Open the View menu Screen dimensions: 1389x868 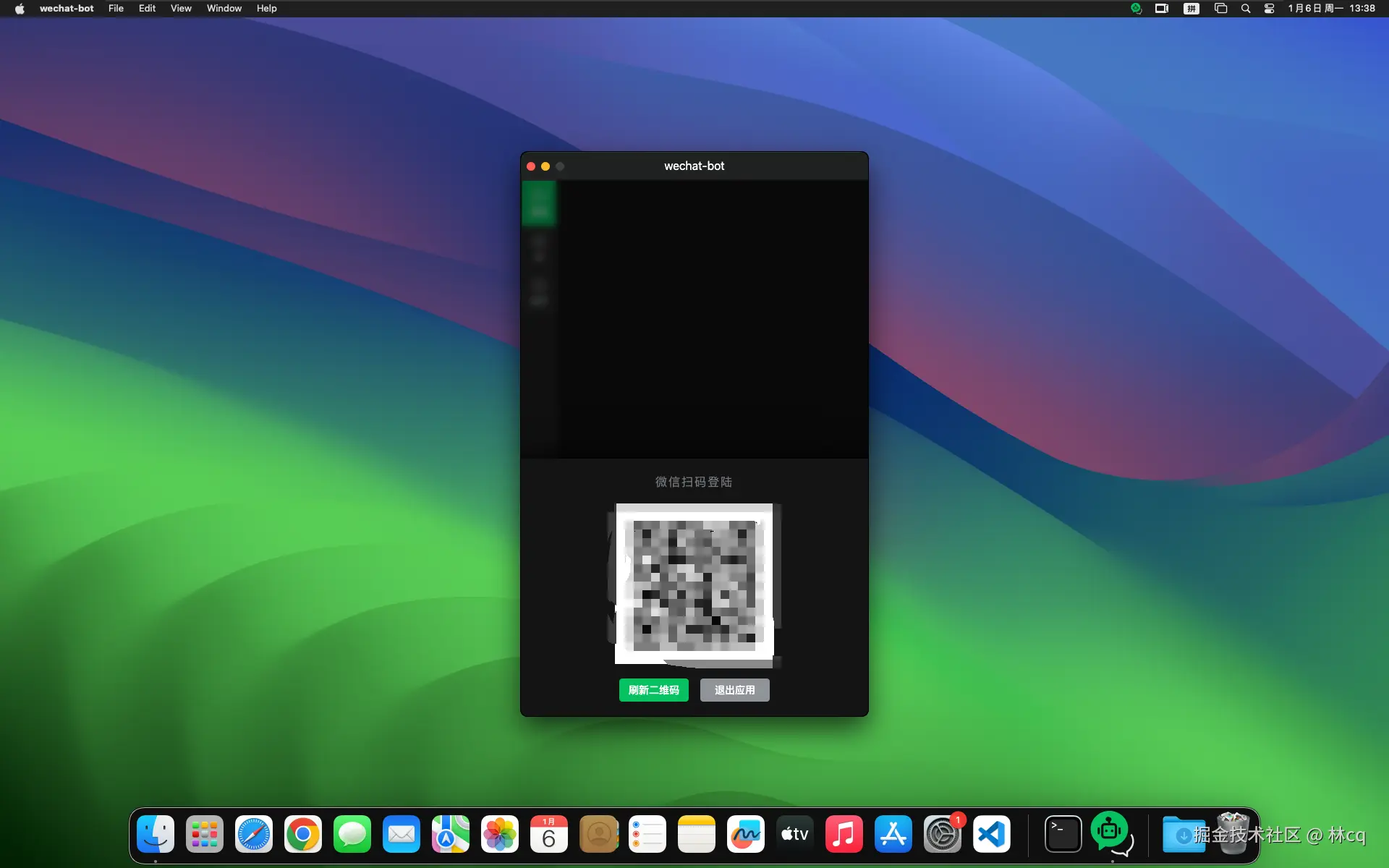click(181, 9)
